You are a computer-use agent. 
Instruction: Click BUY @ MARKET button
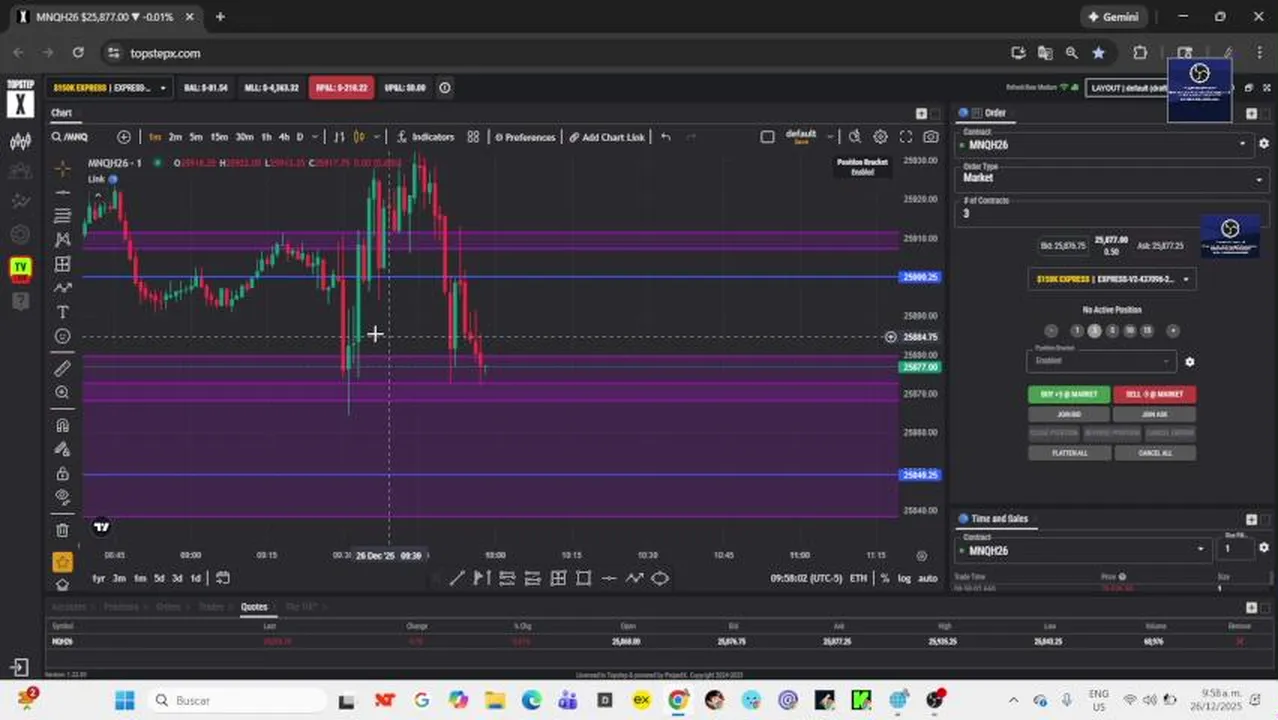tap(1069, 394)
